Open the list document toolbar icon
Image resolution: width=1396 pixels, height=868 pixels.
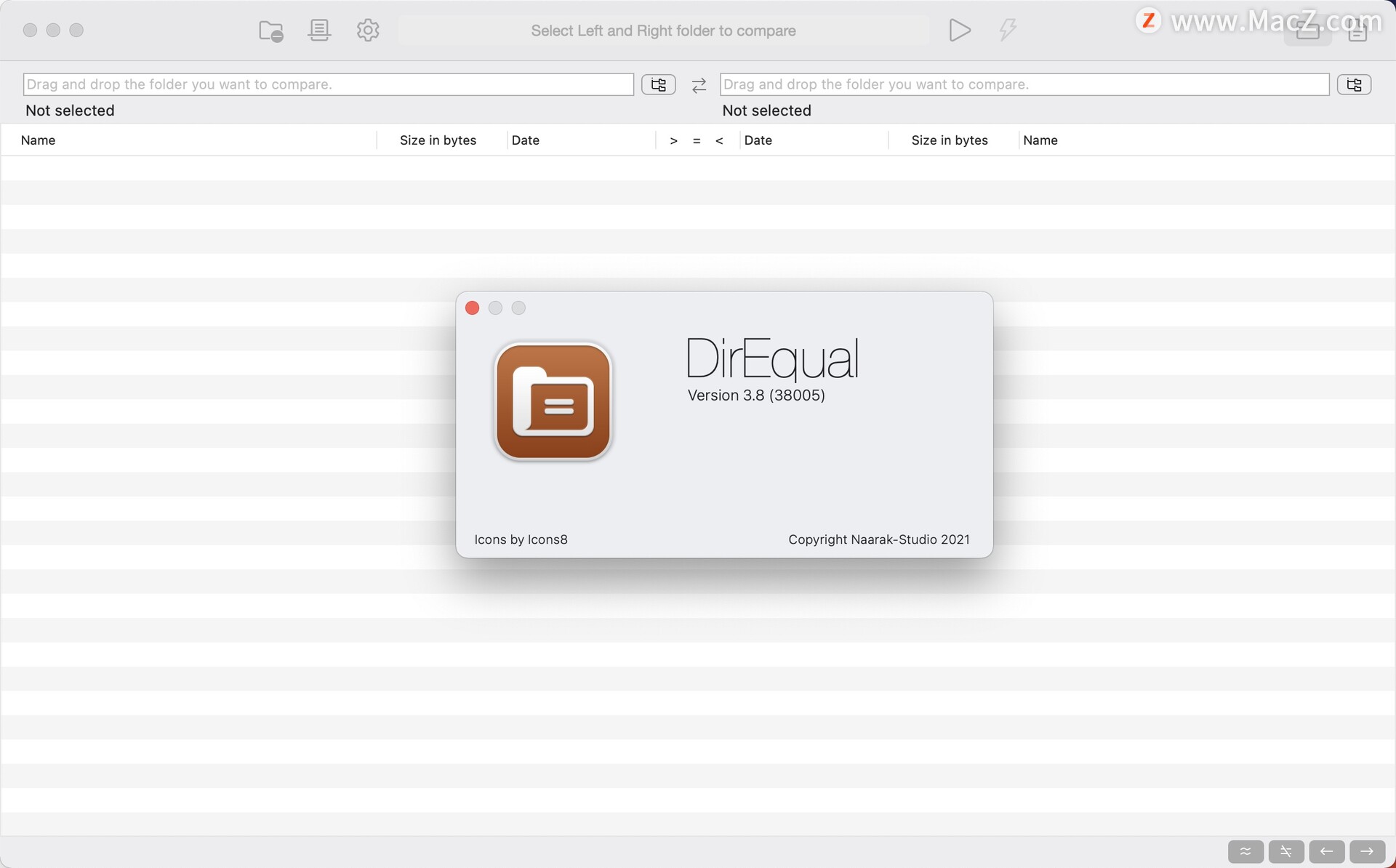(x=319, y=31)
